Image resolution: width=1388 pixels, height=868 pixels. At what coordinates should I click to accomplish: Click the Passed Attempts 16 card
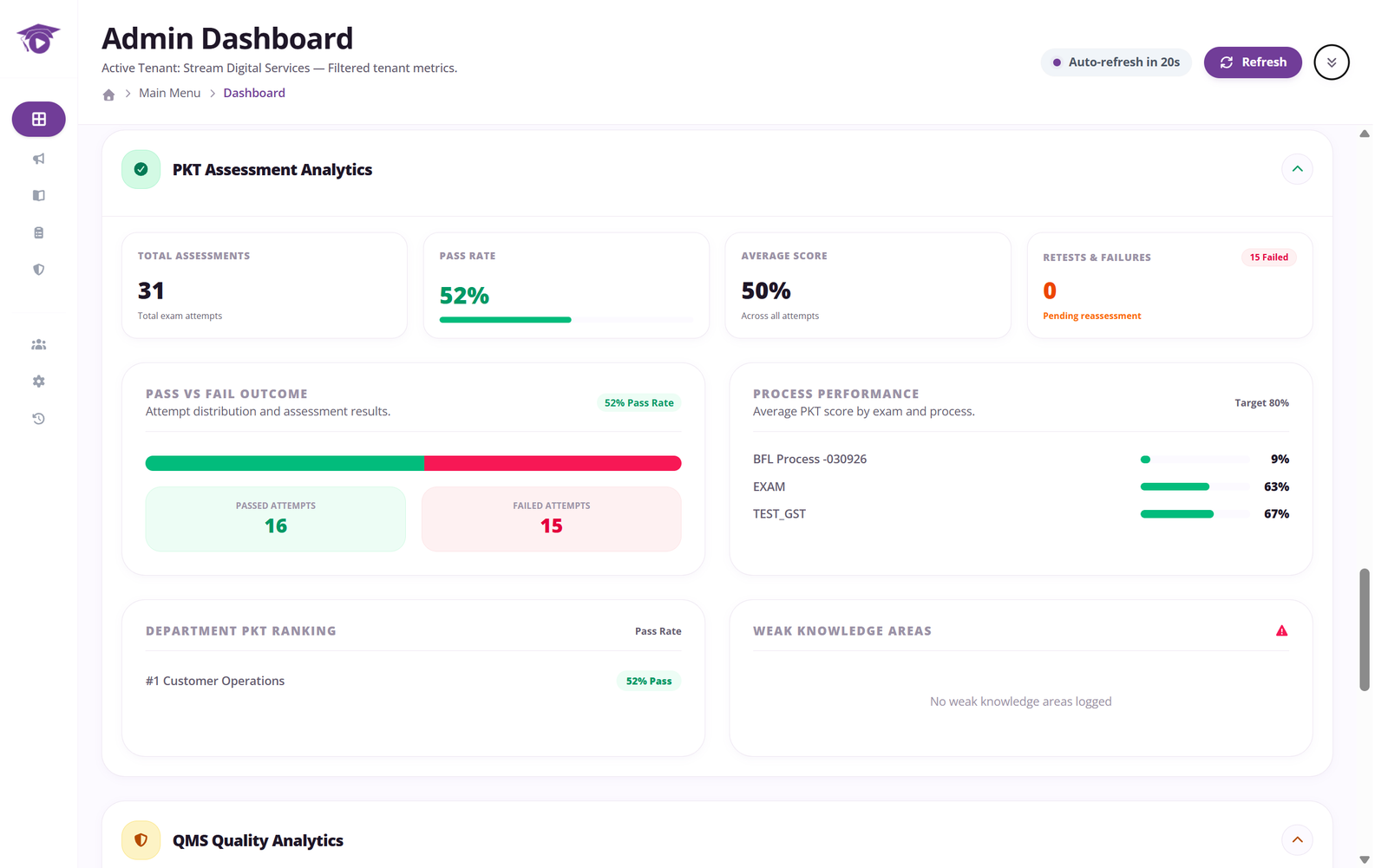pos(276,519)
